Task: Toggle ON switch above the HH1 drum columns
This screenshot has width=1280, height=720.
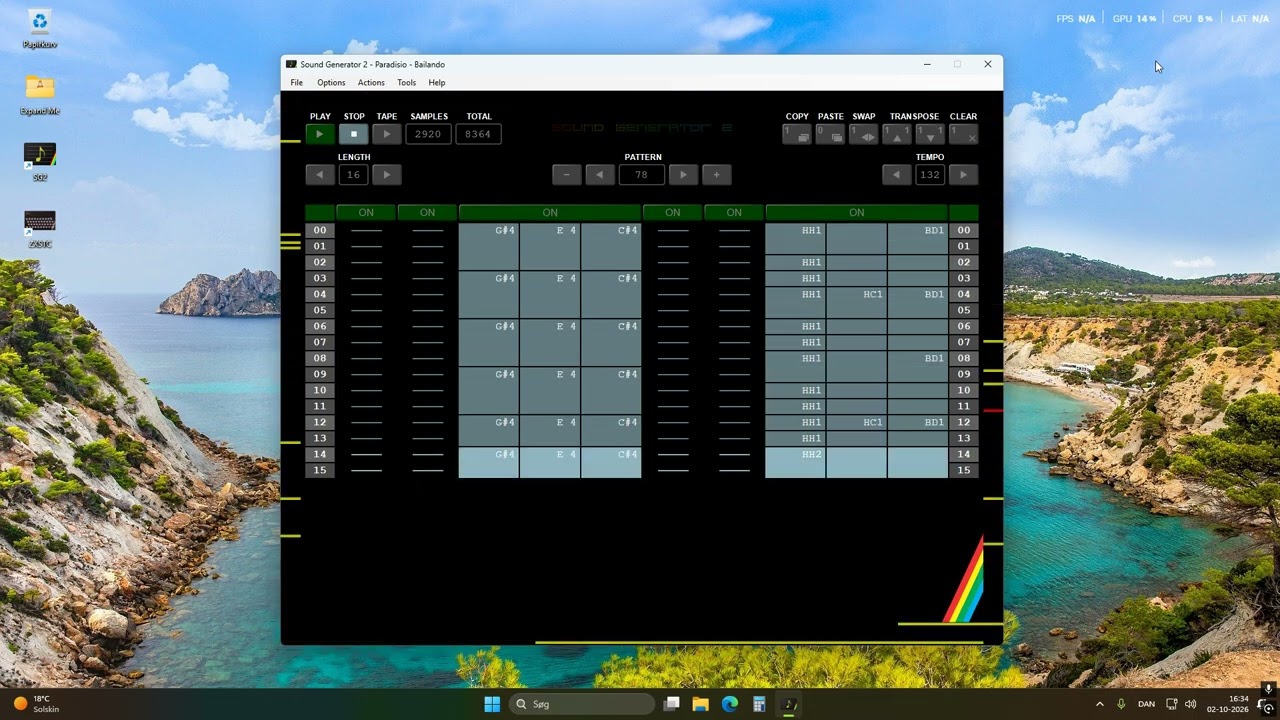Action: [x=857, y=213]
